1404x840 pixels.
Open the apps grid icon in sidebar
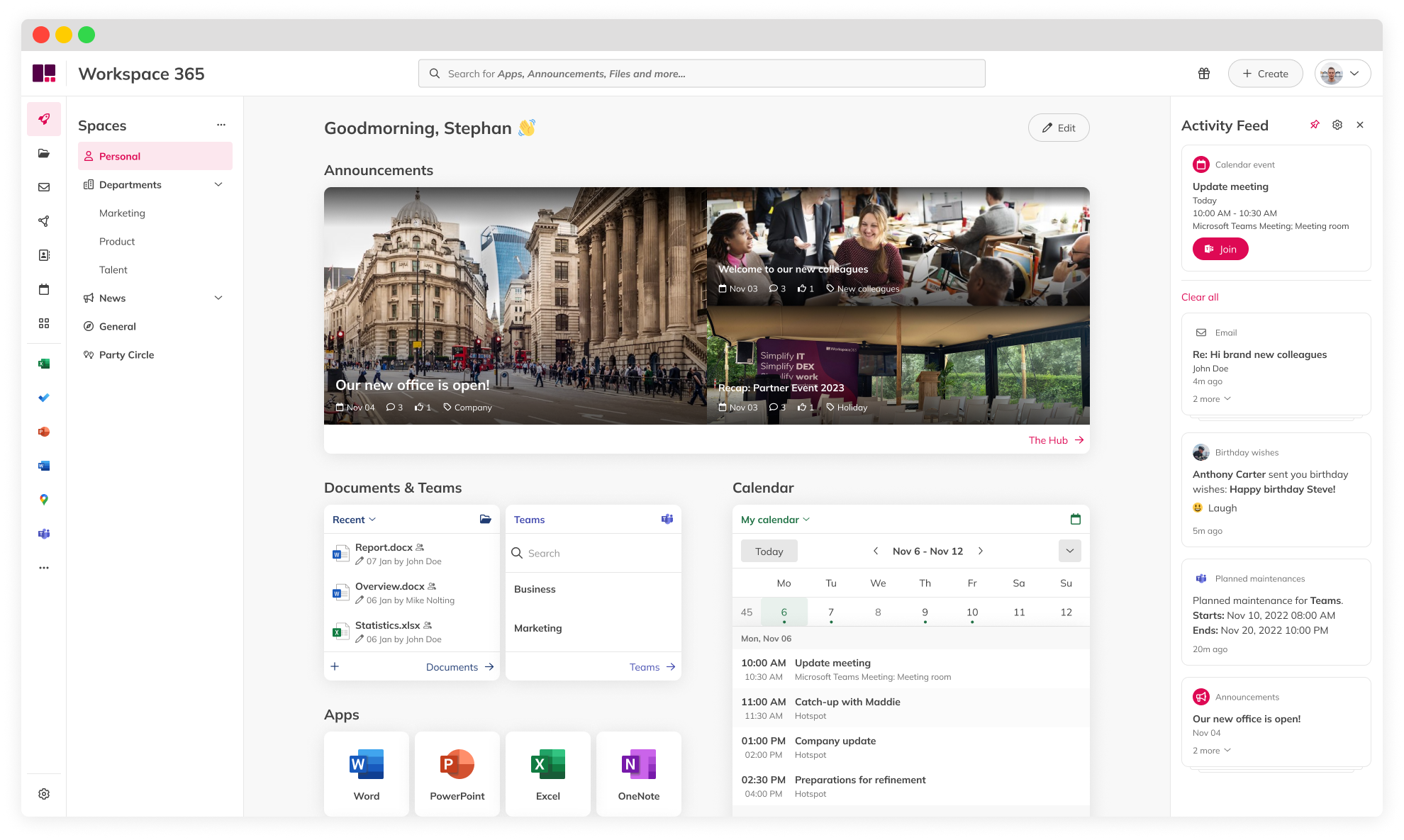tap(44, 323)
